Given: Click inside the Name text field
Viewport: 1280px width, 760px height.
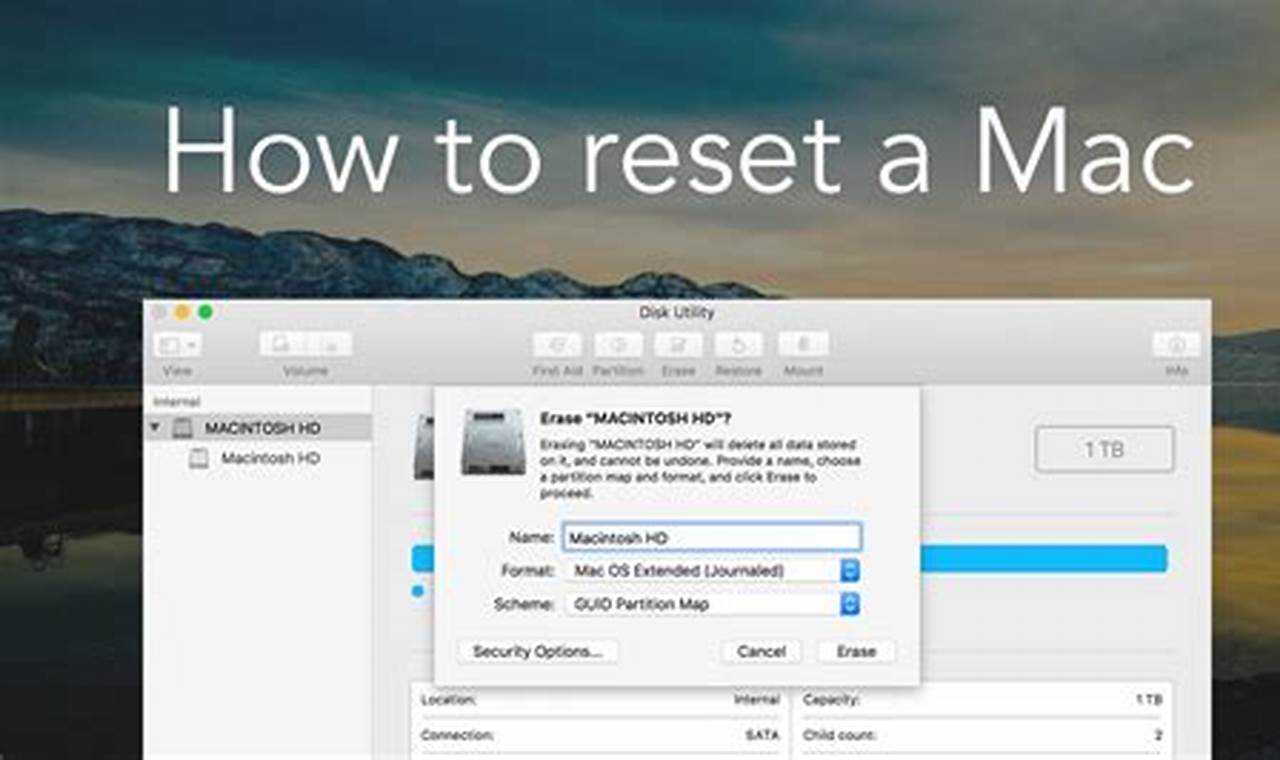Looking at the screenshot, I should click(x=712, y=537).
